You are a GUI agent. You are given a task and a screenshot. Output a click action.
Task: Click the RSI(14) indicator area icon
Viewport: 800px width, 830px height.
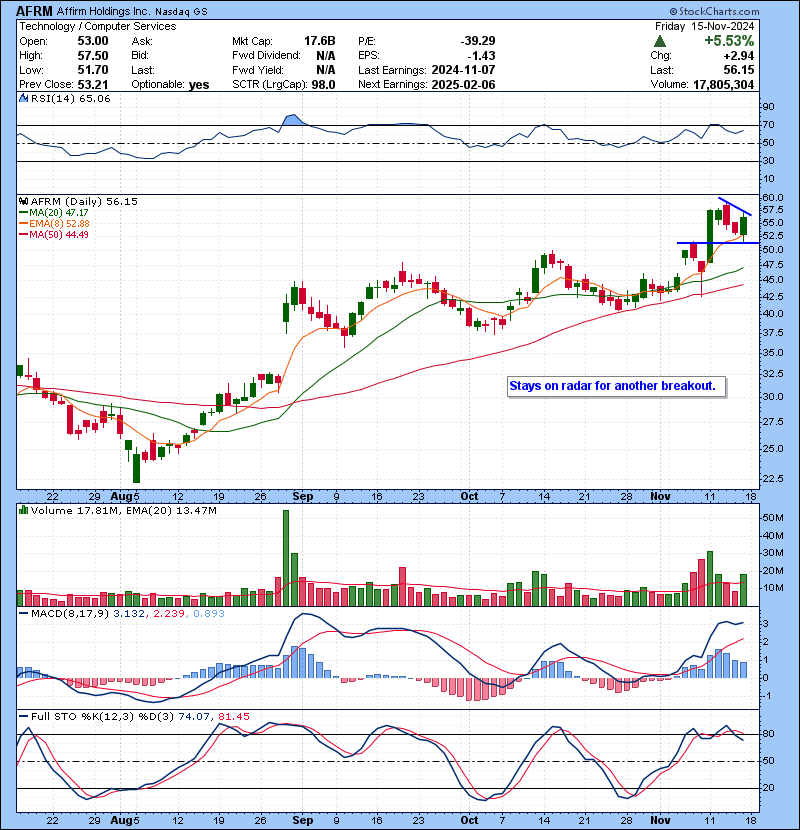23,98
